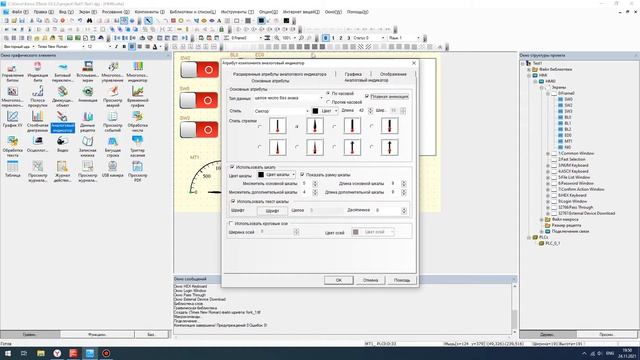Viewport: 640px width, 360px height.
Task: Enable the Использовать круговые оси checkbox
Action: pos(231,223)
